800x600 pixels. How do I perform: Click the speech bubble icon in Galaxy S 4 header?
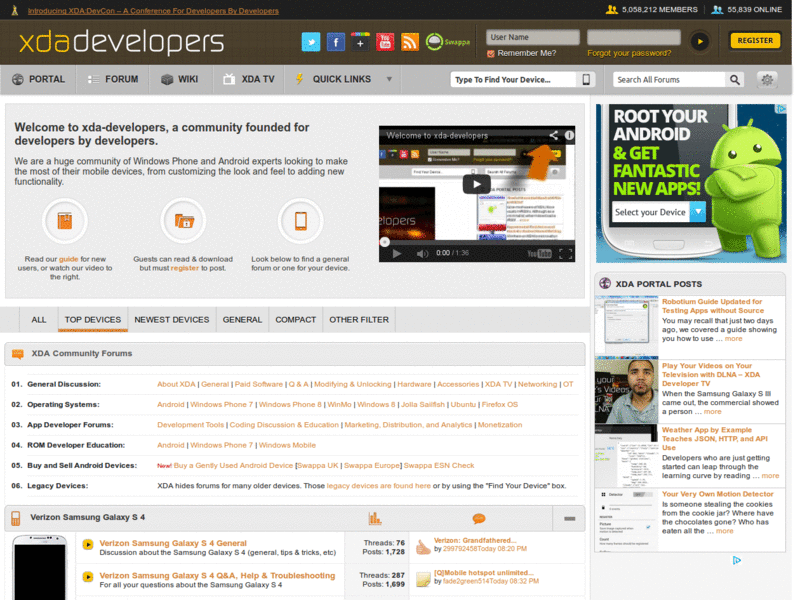(479, 519)
